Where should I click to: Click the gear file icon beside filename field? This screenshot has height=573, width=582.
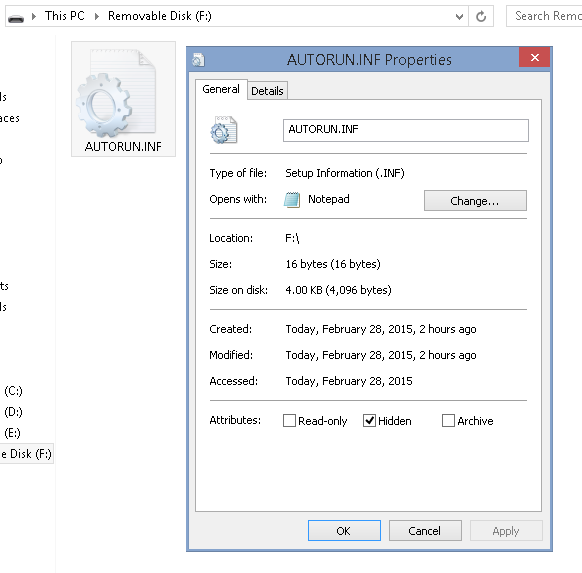pyautogui.click(x=223, y=130)
